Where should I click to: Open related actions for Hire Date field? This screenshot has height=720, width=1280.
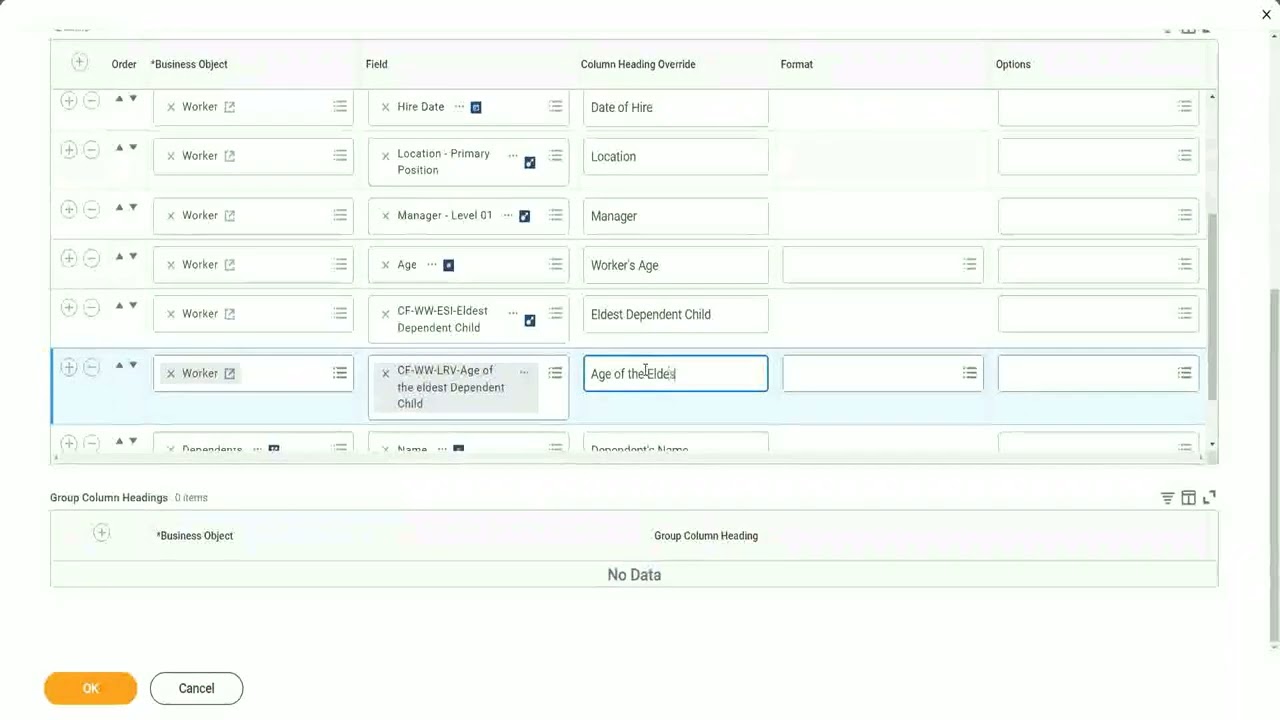459,107
